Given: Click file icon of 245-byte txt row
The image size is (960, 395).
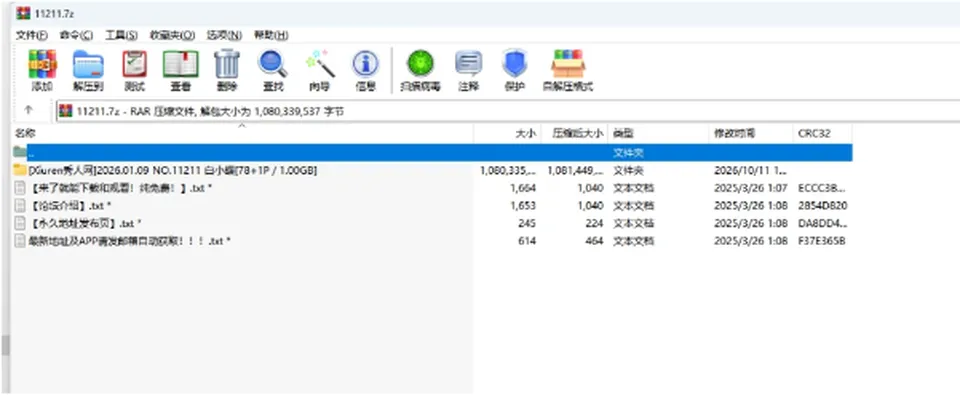Looking at the screenshot, I should point(20,223).
